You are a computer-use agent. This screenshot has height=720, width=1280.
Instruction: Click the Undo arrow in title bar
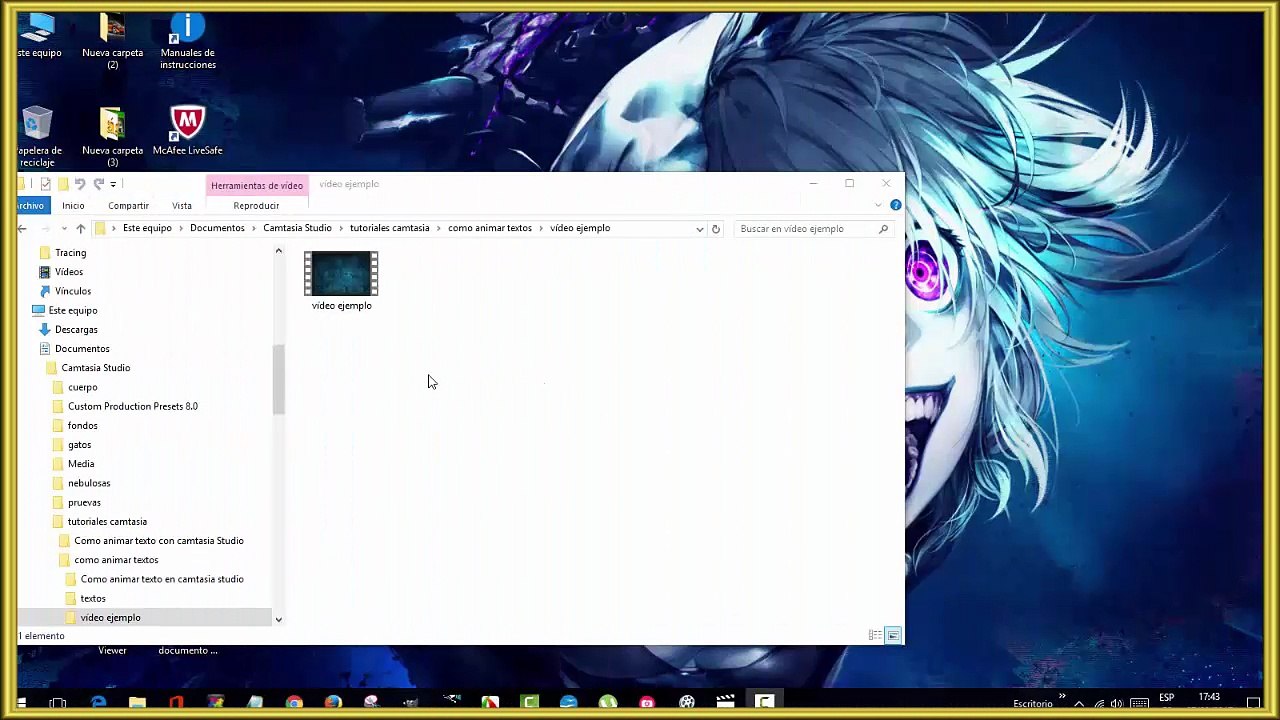coord(80,184)
